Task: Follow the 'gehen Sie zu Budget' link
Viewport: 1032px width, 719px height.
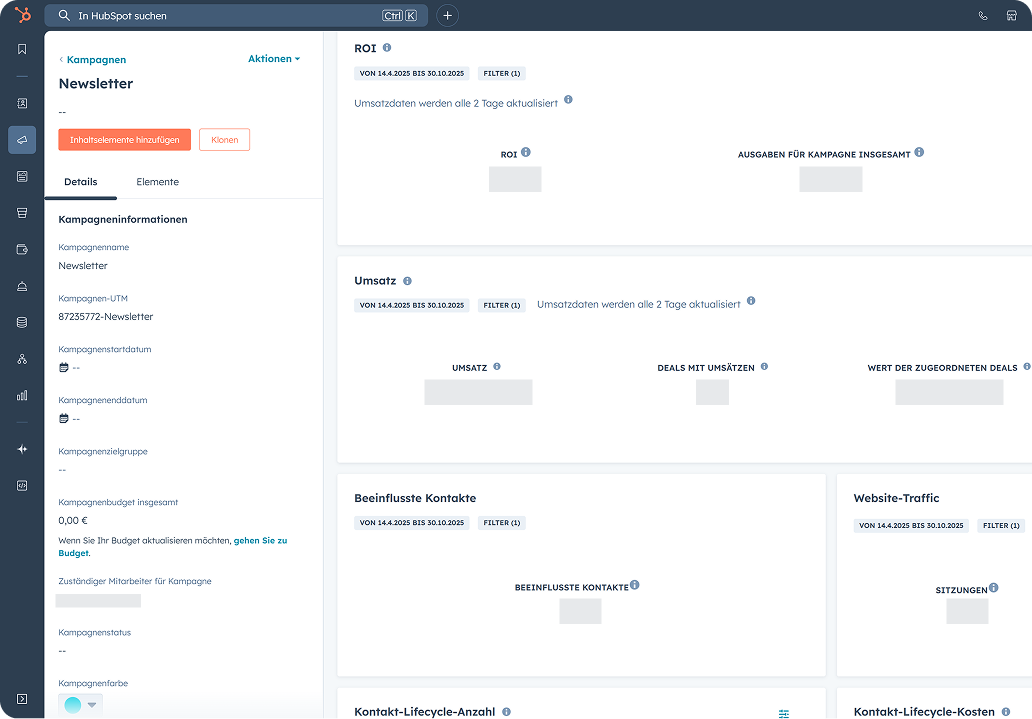Action: click(260, 540)
